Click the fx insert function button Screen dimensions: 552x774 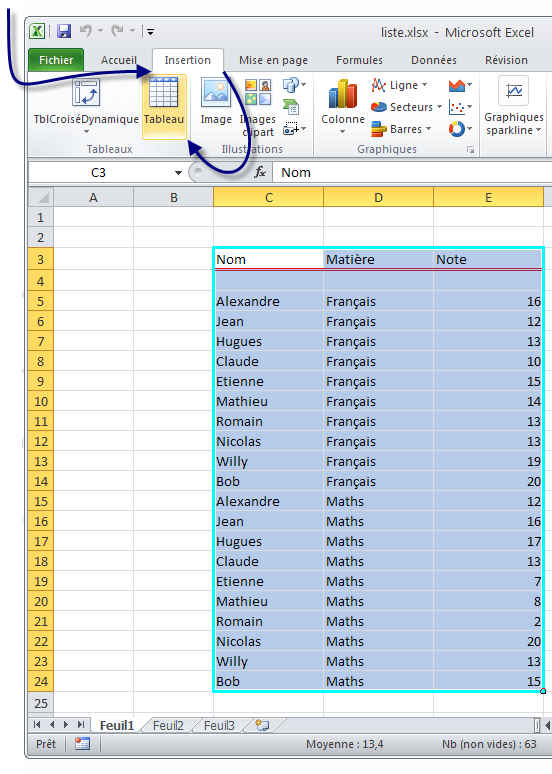pyautogui.click(x=260, y=172)
